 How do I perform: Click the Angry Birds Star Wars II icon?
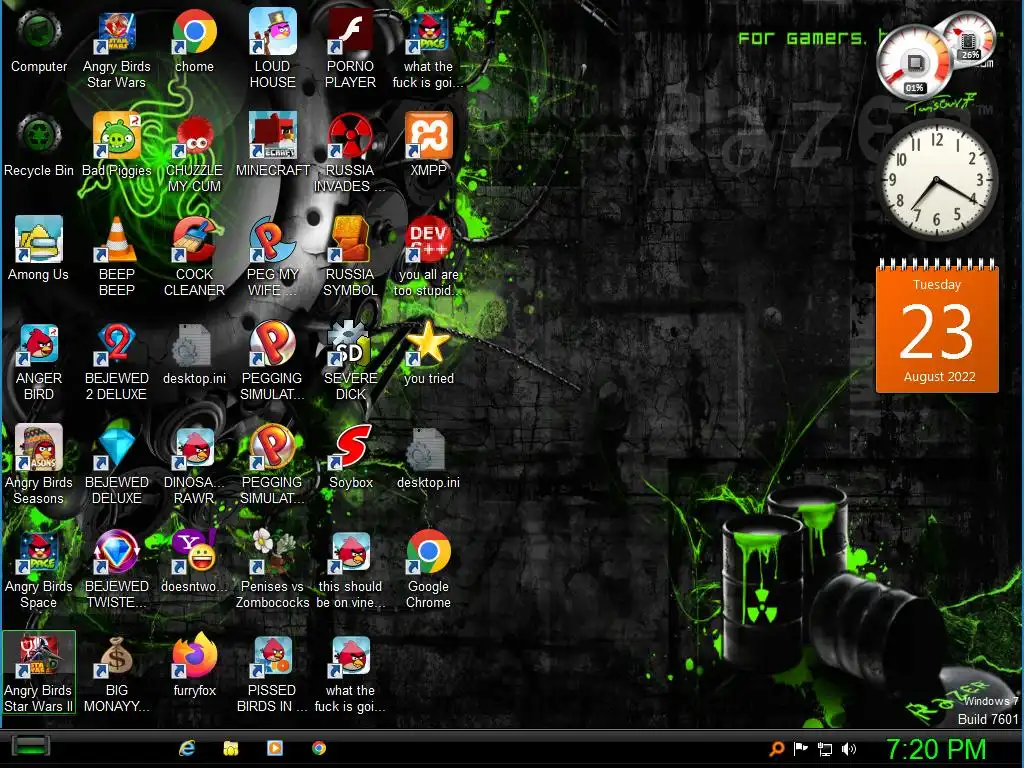(39, 673)
